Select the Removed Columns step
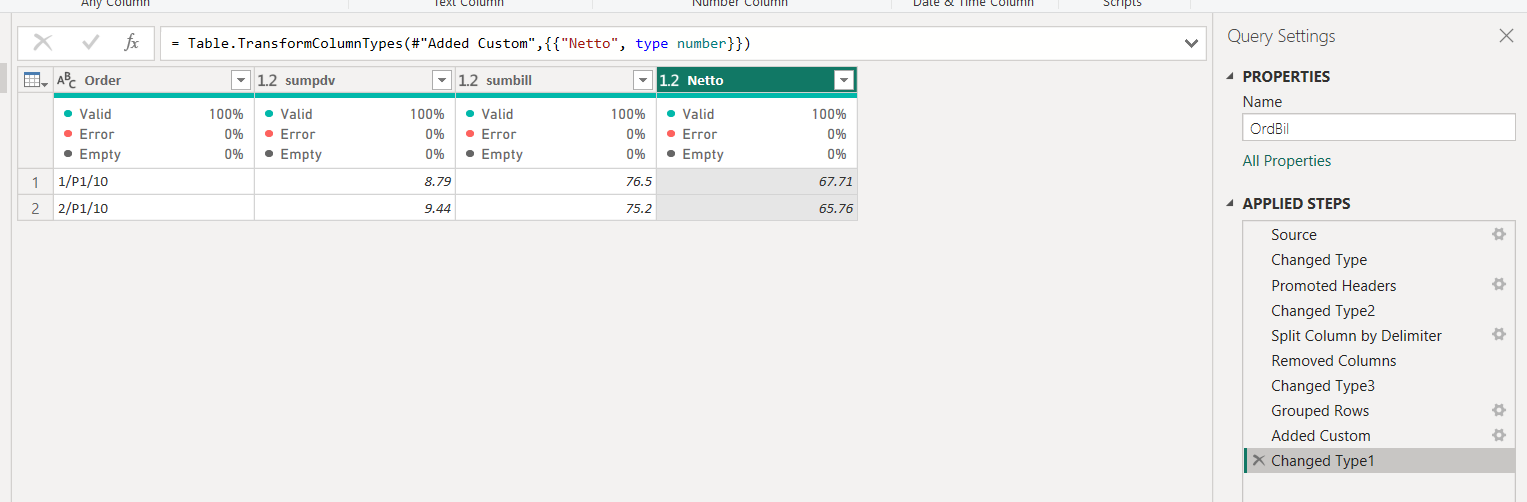1527x502 pixels. click(1379, 361)
